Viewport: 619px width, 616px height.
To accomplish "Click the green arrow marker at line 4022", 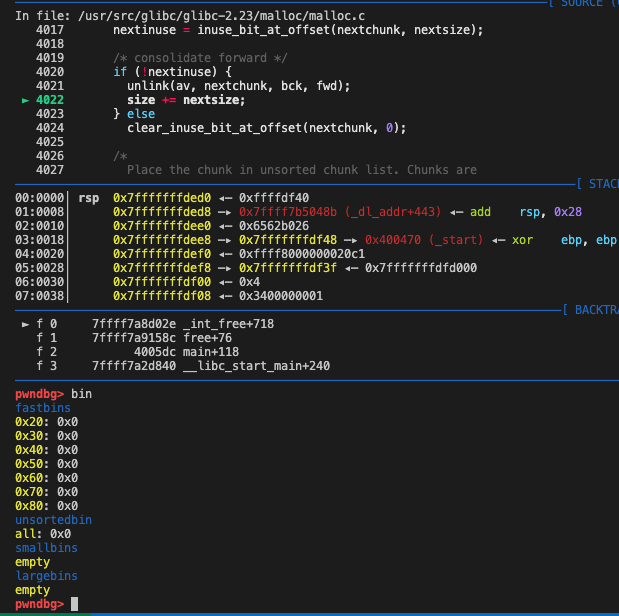I will point(26,100).
